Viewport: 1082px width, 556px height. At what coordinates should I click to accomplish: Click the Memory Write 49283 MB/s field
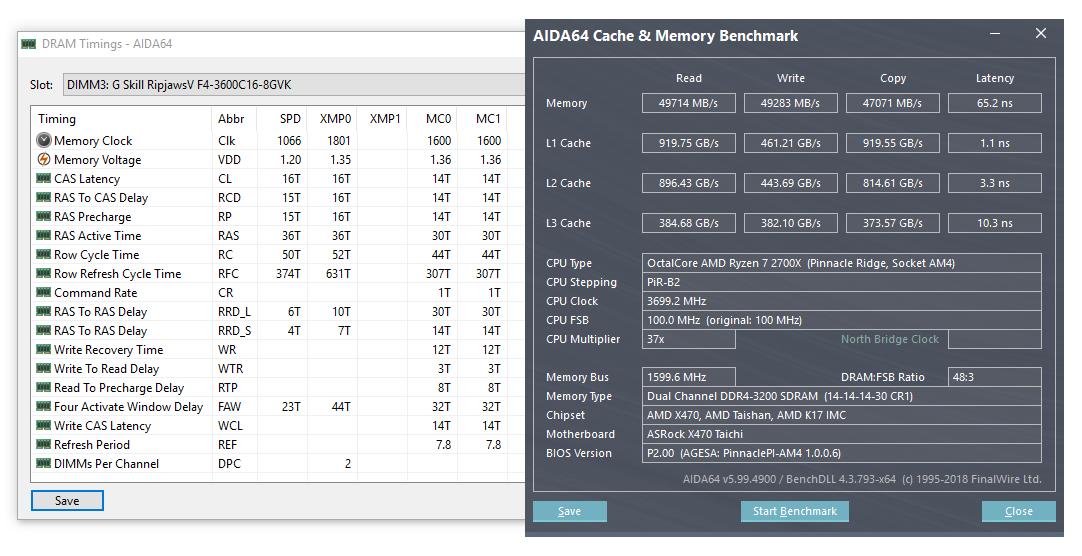[791, 103]
